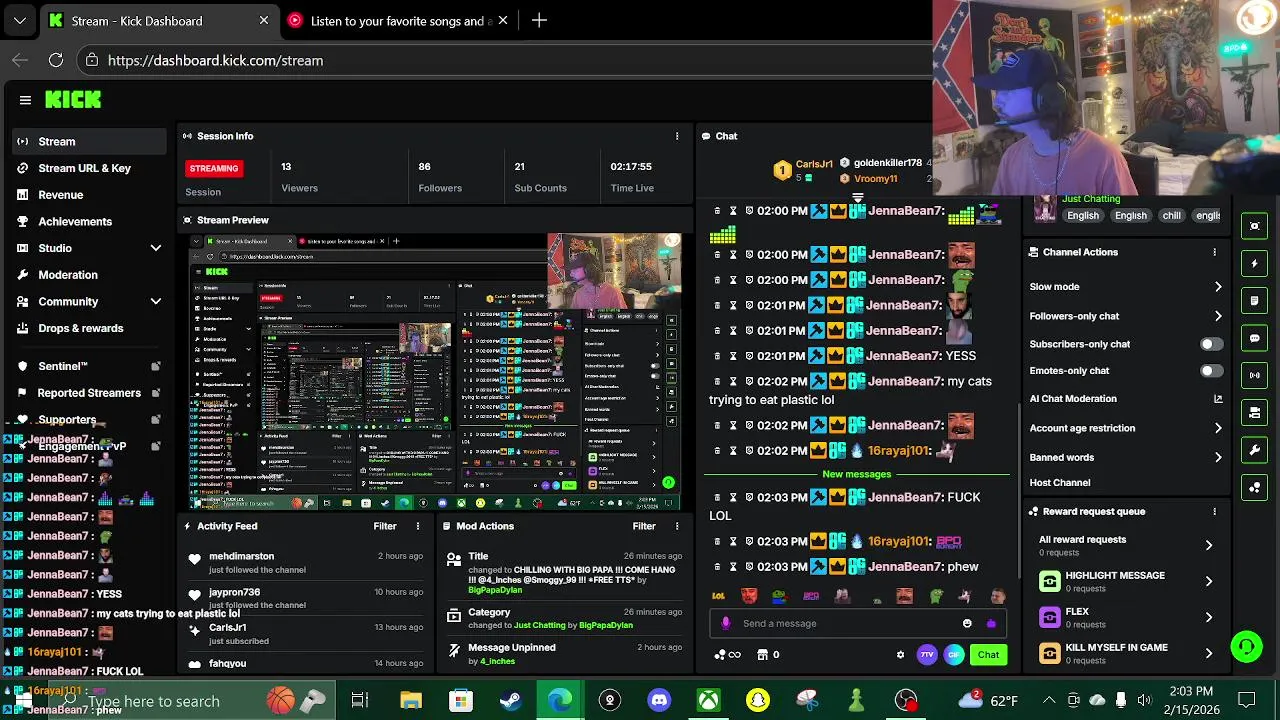
Task: Open Channel Actions three-dot menu
Action: [x=1214, y=252]
